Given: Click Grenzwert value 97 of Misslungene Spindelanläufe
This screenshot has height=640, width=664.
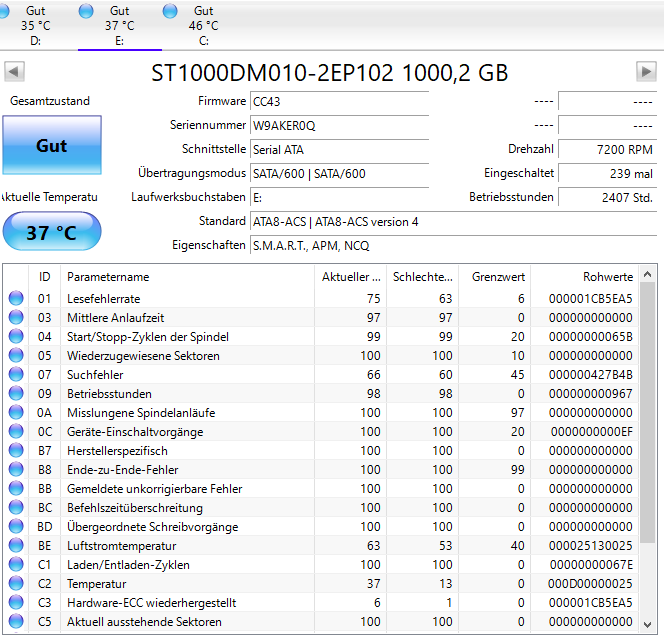Looking at the screenshot, I should point(517,413).
